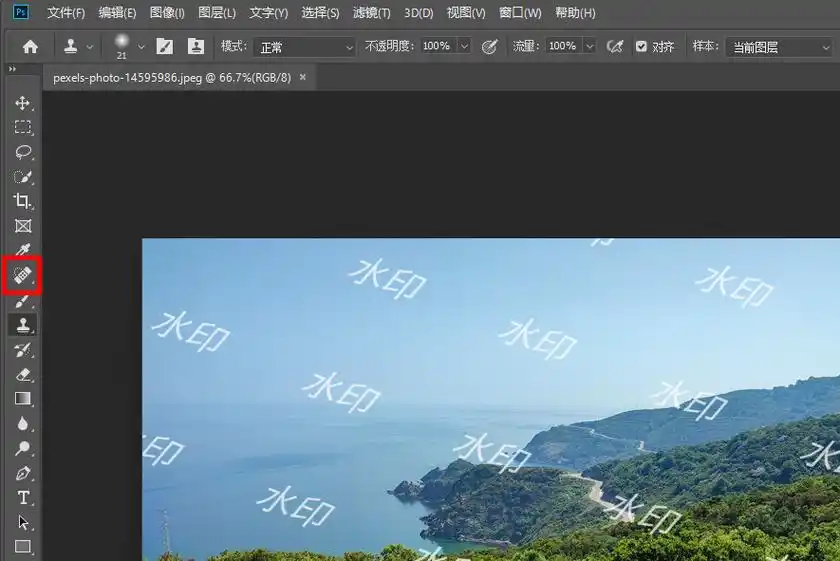The width and height of the screenshot is (840, 561).
Task: Open the 文字(Y) menu
Action: click(268, 13)
